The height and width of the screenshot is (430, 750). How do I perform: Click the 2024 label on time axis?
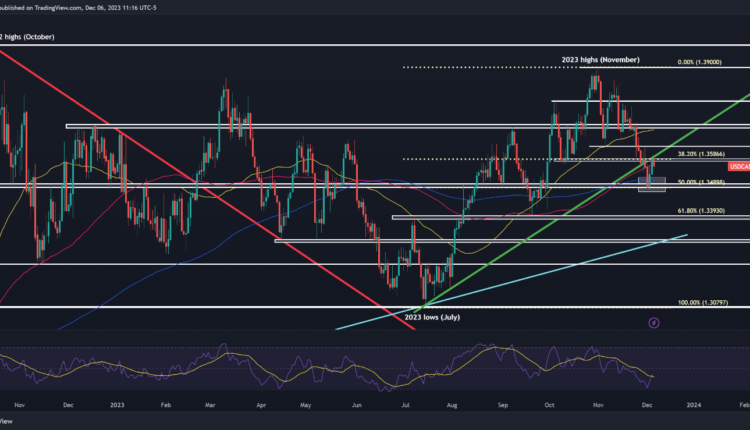691,405
